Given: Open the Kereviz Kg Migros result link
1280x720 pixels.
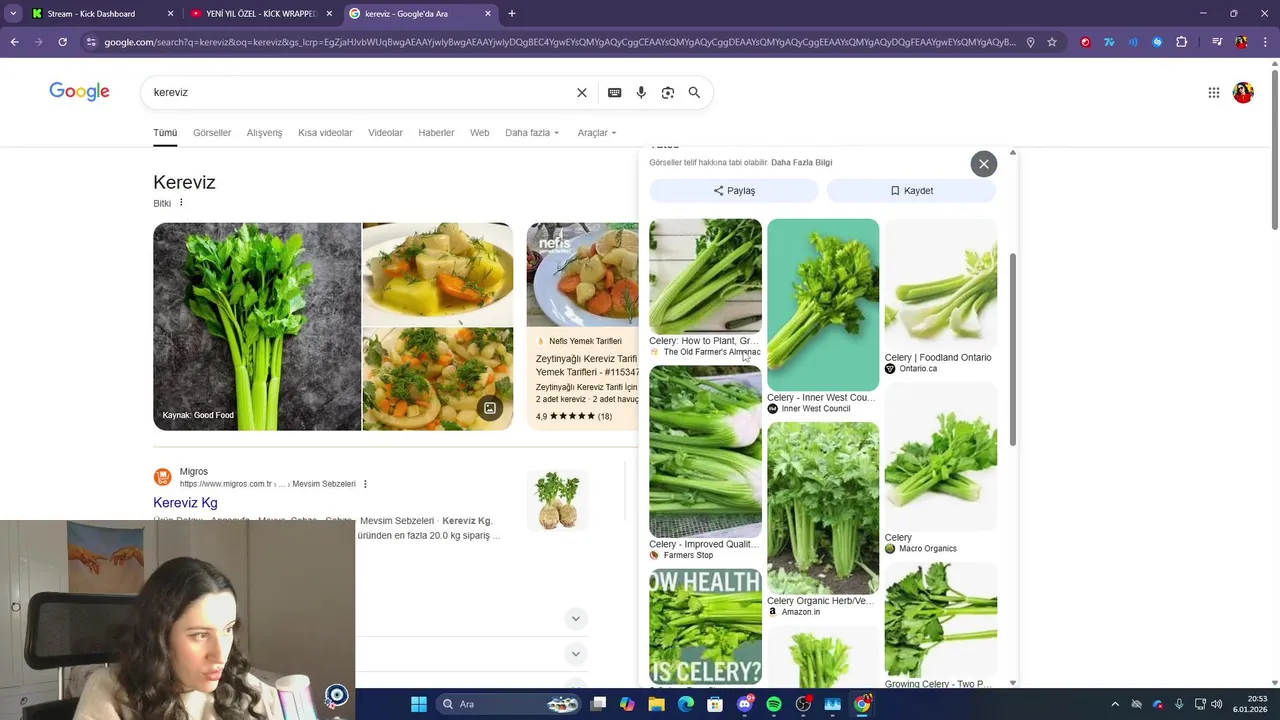Looking at the screenshot, I should 185,503.
